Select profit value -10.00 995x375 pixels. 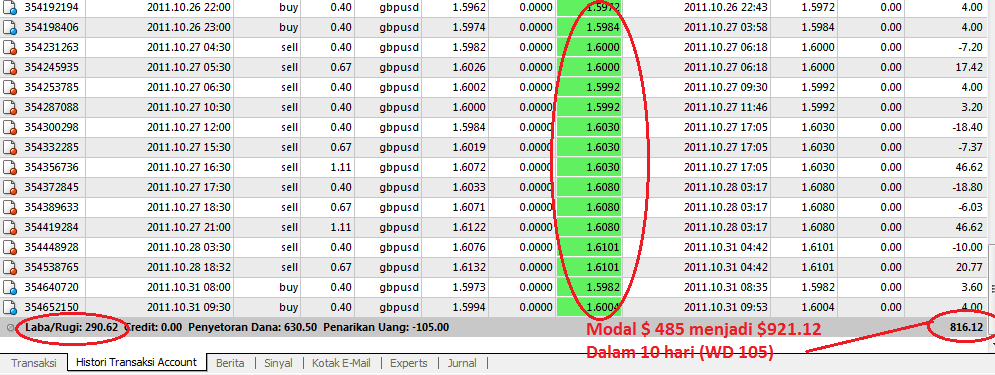[968, 247]
